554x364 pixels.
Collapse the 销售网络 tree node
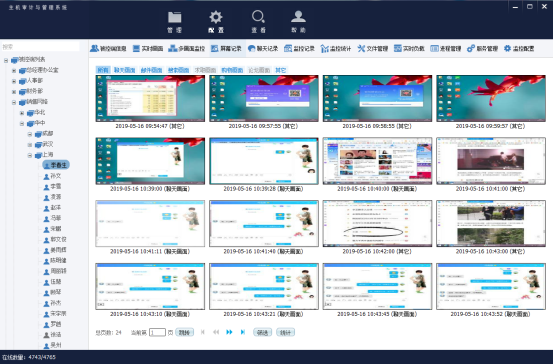point(14,103)
